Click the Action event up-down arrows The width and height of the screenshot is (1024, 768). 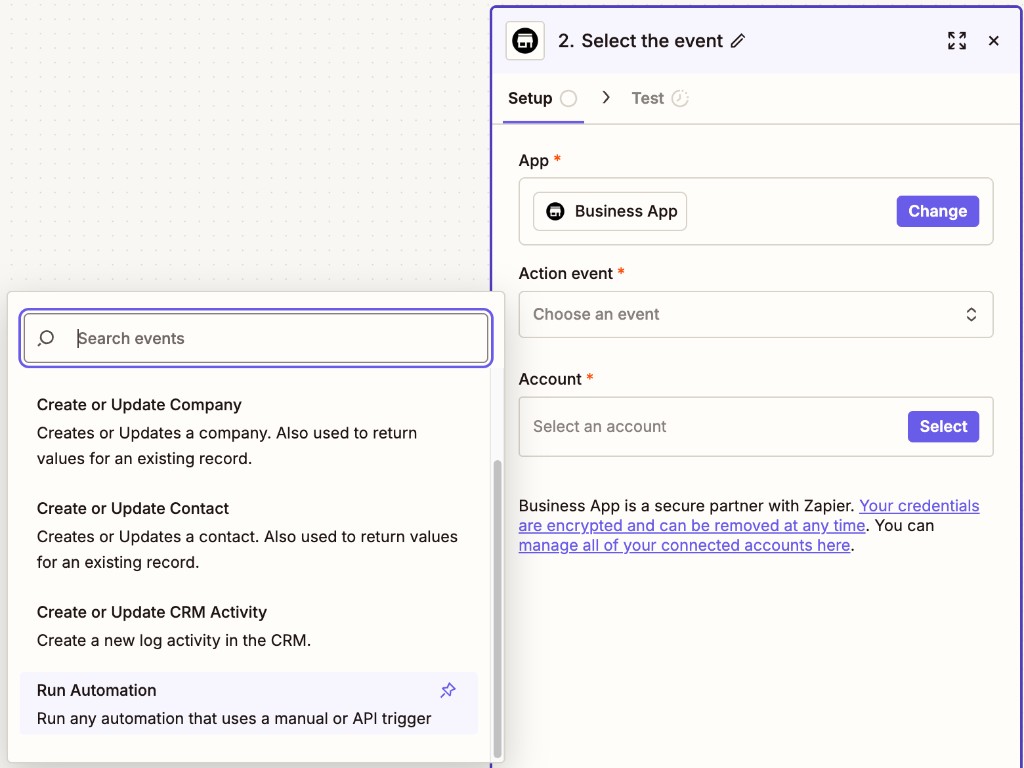(x=971, y=314)
